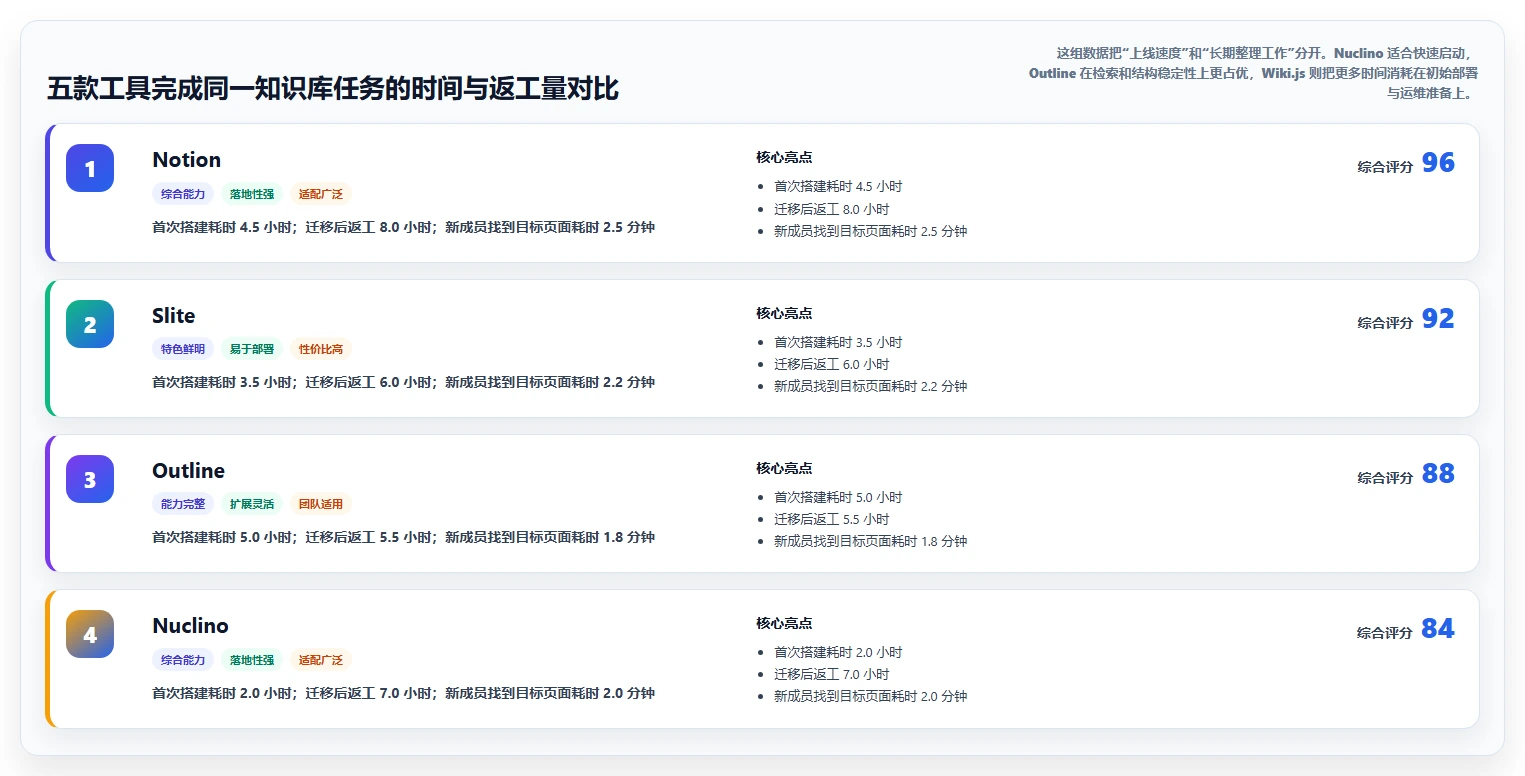Click bullet 迁移后返工 7.0 小时
Image resolution: width=1525 pixels, height=776 pixels.
pos(831,674)
